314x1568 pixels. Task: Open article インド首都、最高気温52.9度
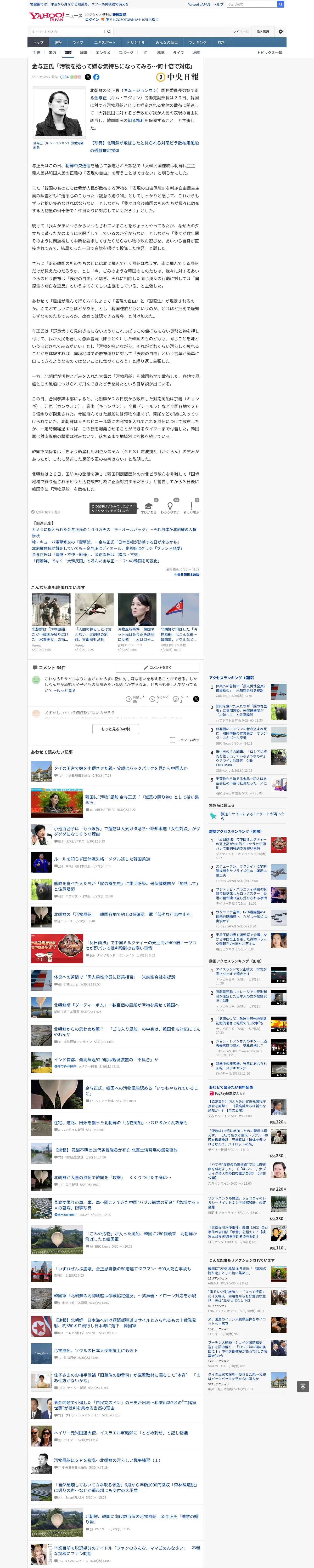click(105, 1060)
